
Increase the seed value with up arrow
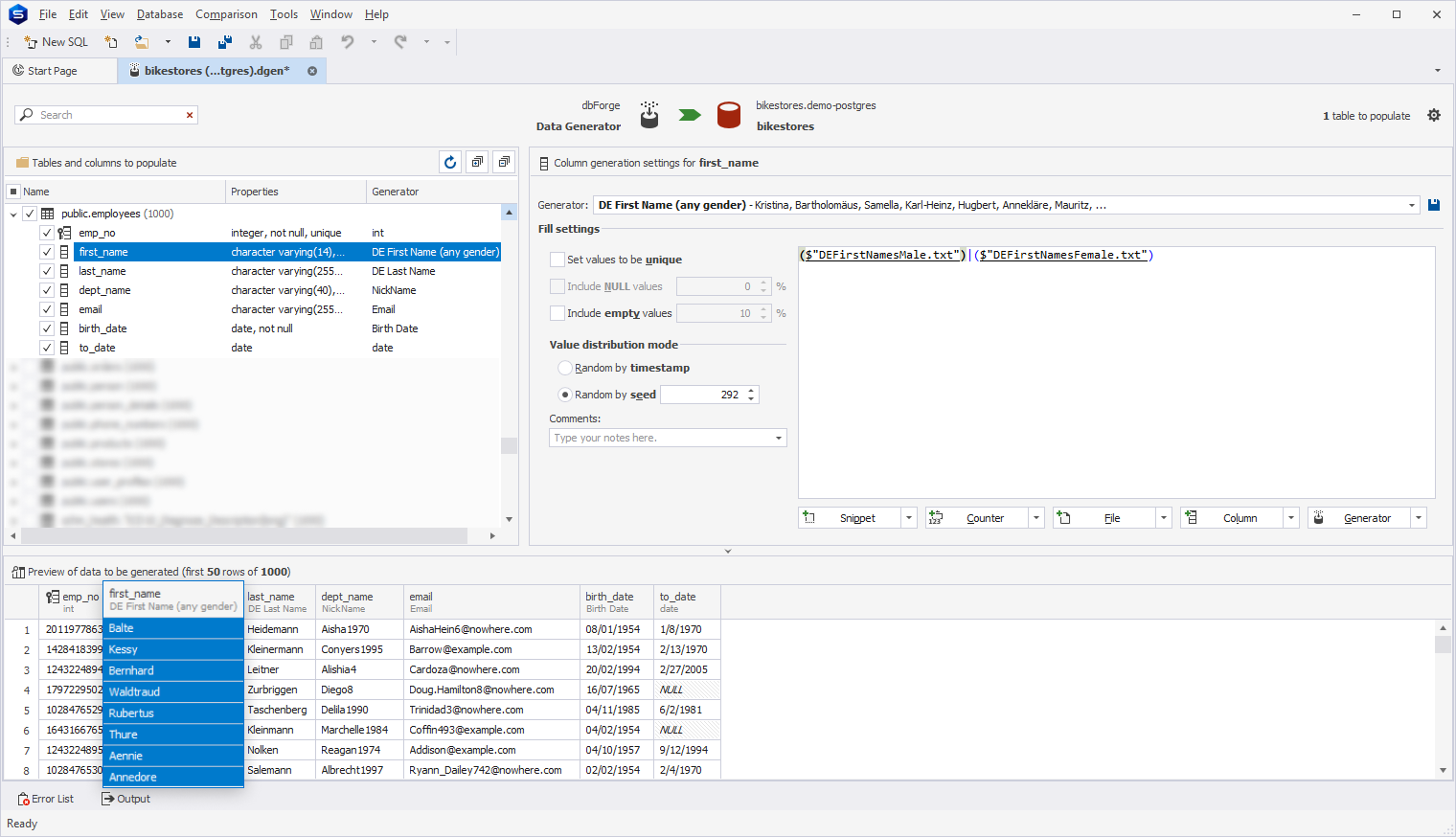(751, 391)
